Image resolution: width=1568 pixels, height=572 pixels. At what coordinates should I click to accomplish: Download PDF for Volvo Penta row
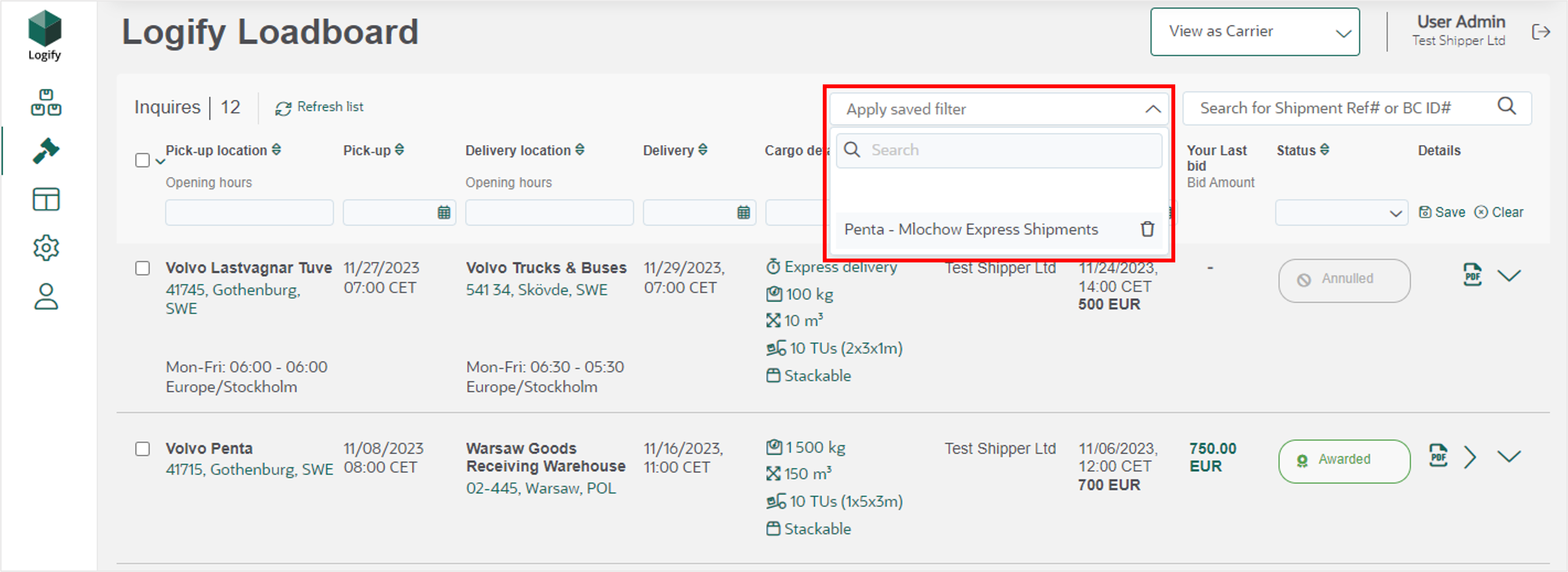(x=1438, y=456)
